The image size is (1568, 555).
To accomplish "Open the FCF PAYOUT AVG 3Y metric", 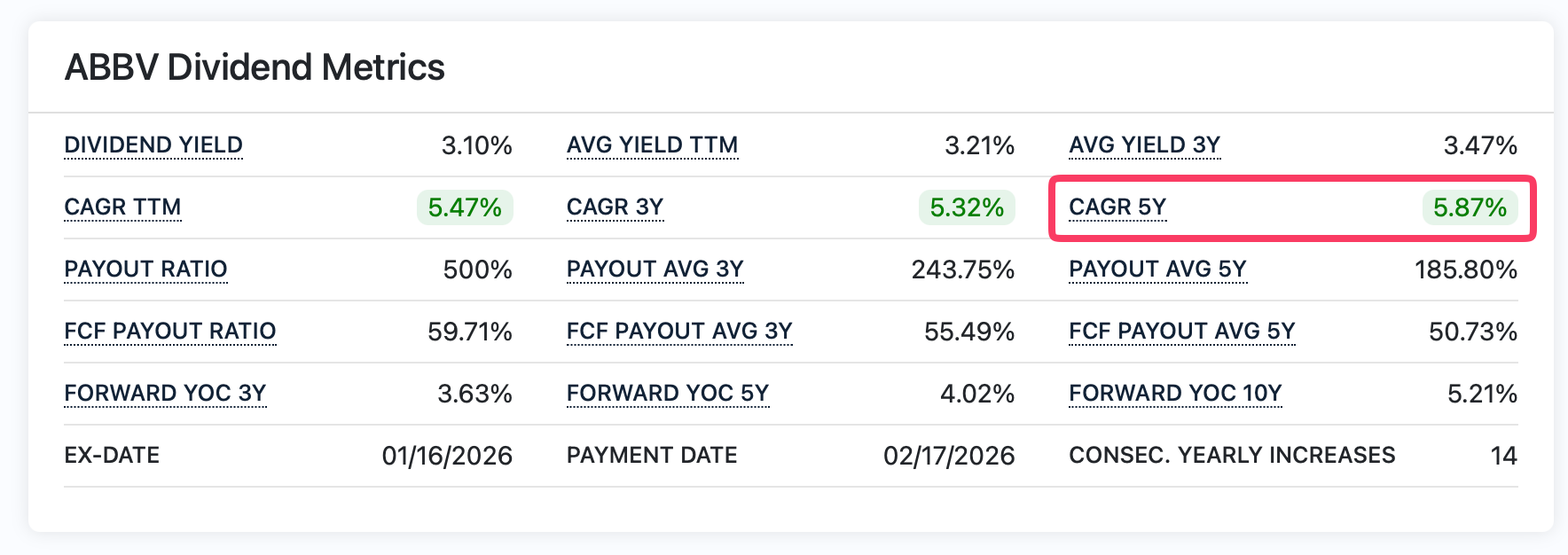I will (679, 330).
